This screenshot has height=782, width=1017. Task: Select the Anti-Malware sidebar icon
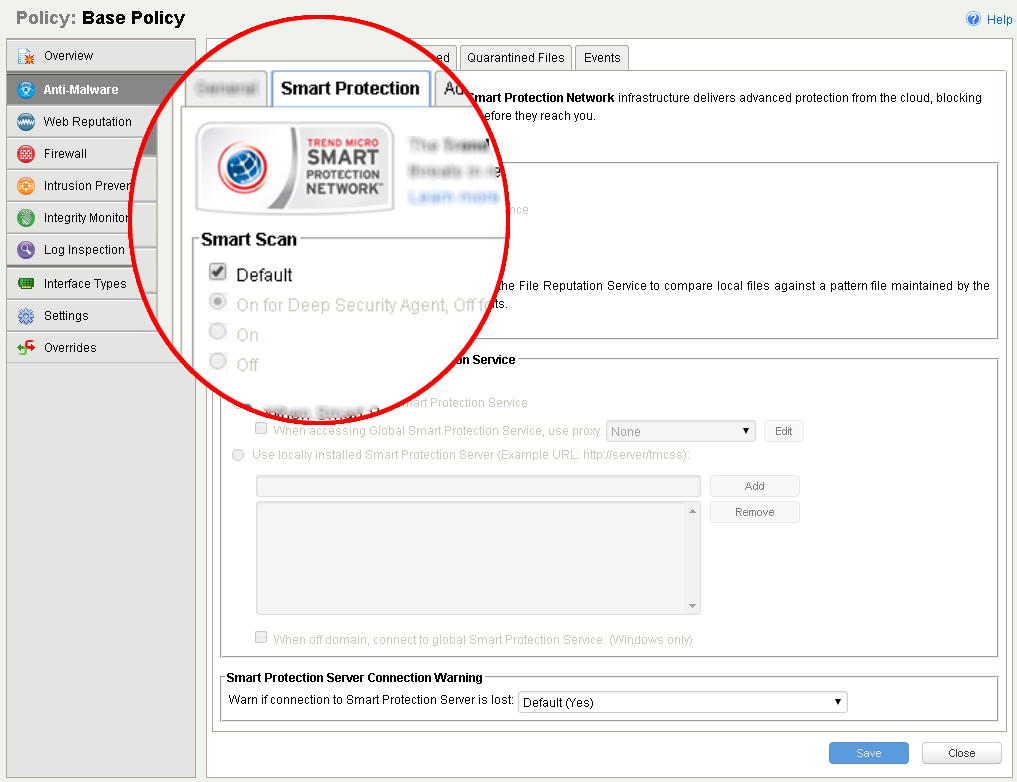coord(26,89)
